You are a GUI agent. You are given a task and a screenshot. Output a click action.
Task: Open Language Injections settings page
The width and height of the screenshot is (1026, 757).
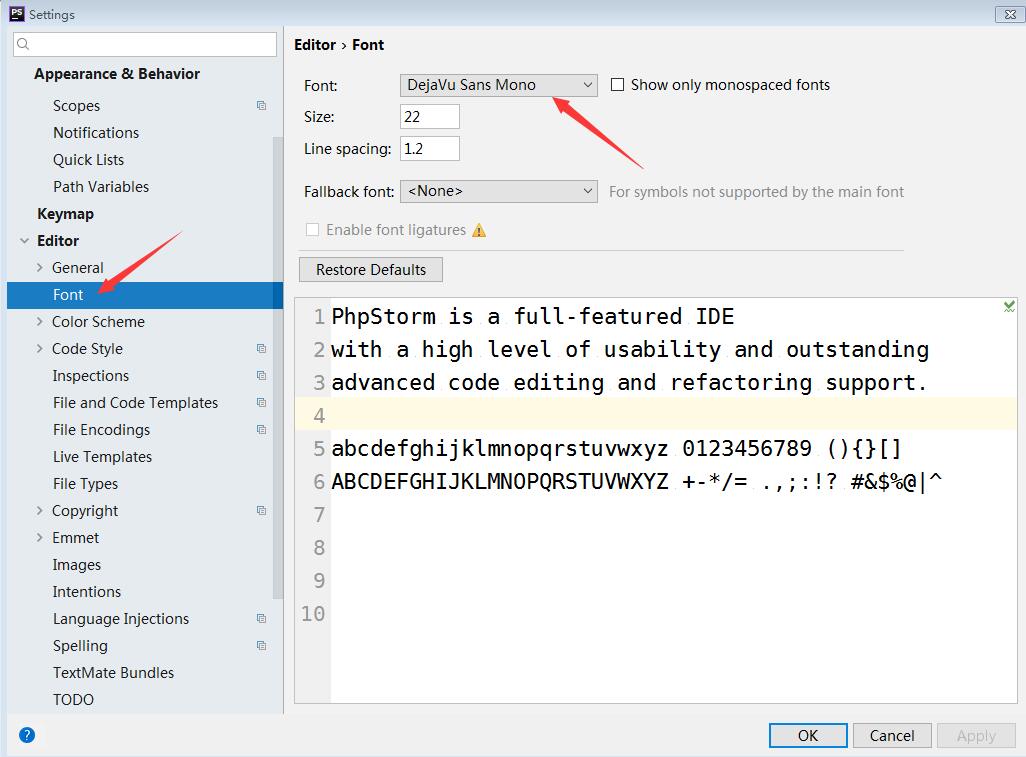pyautogui.click(x=121, y=618)
